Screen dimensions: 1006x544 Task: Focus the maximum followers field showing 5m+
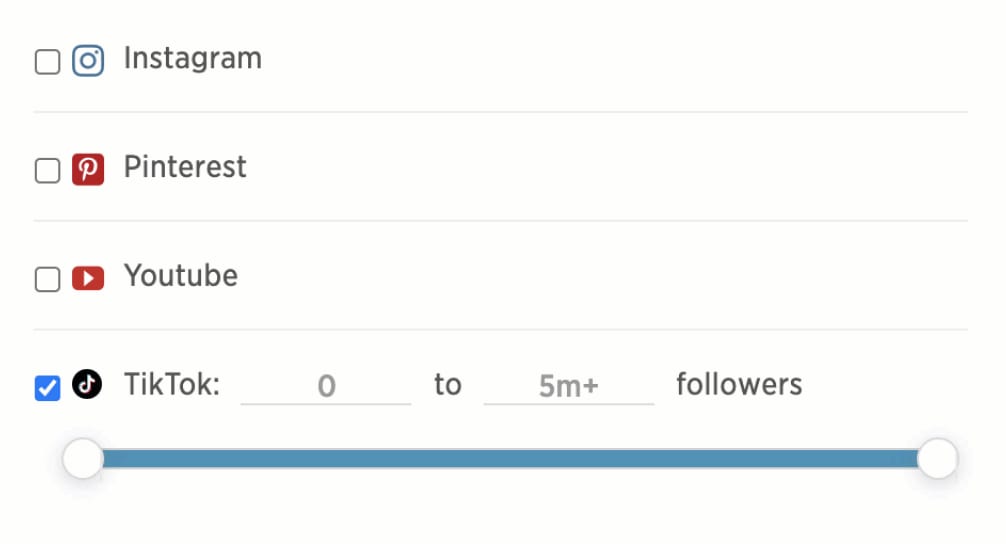click(569, 386)
